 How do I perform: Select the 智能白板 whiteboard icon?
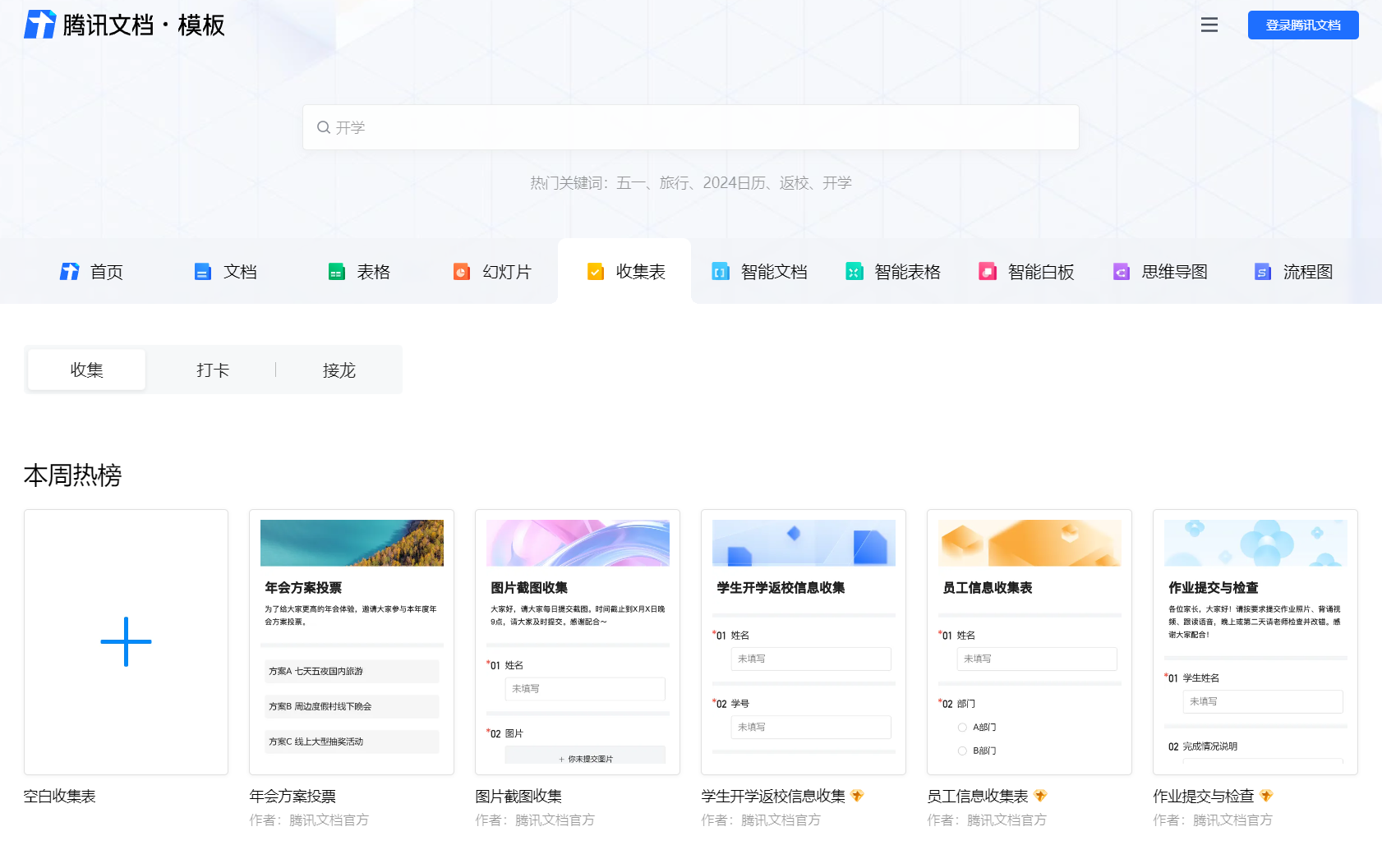click(988, 271)
